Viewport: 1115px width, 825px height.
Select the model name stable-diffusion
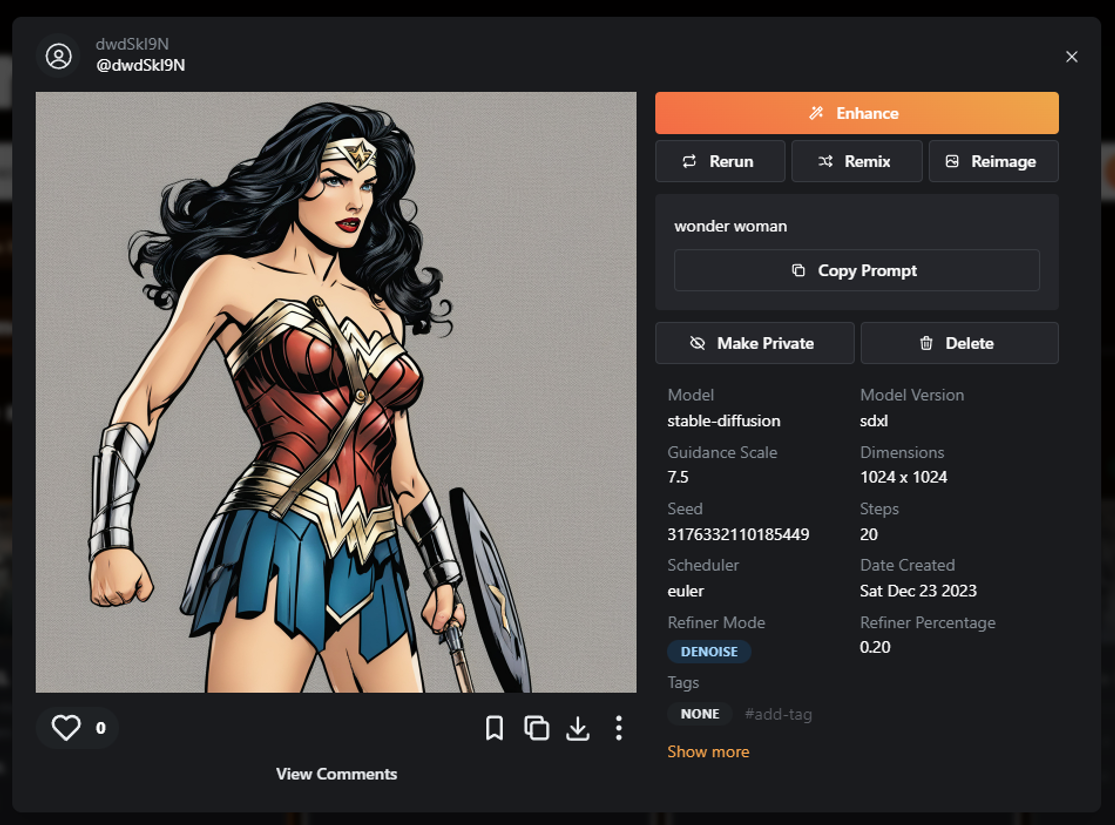(723, 420)
